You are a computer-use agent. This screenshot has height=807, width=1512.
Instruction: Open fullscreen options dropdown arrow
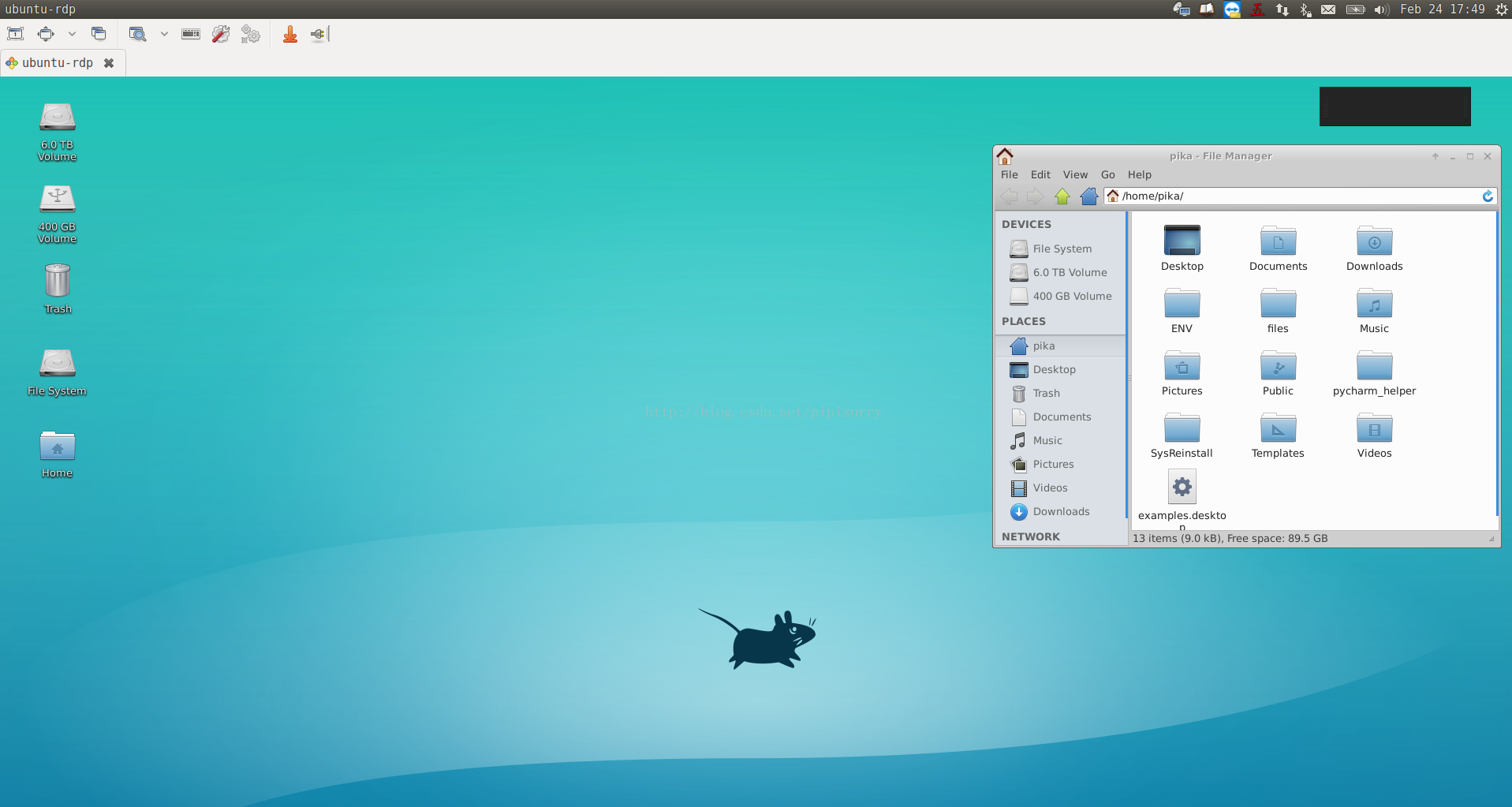pos(72,34)
